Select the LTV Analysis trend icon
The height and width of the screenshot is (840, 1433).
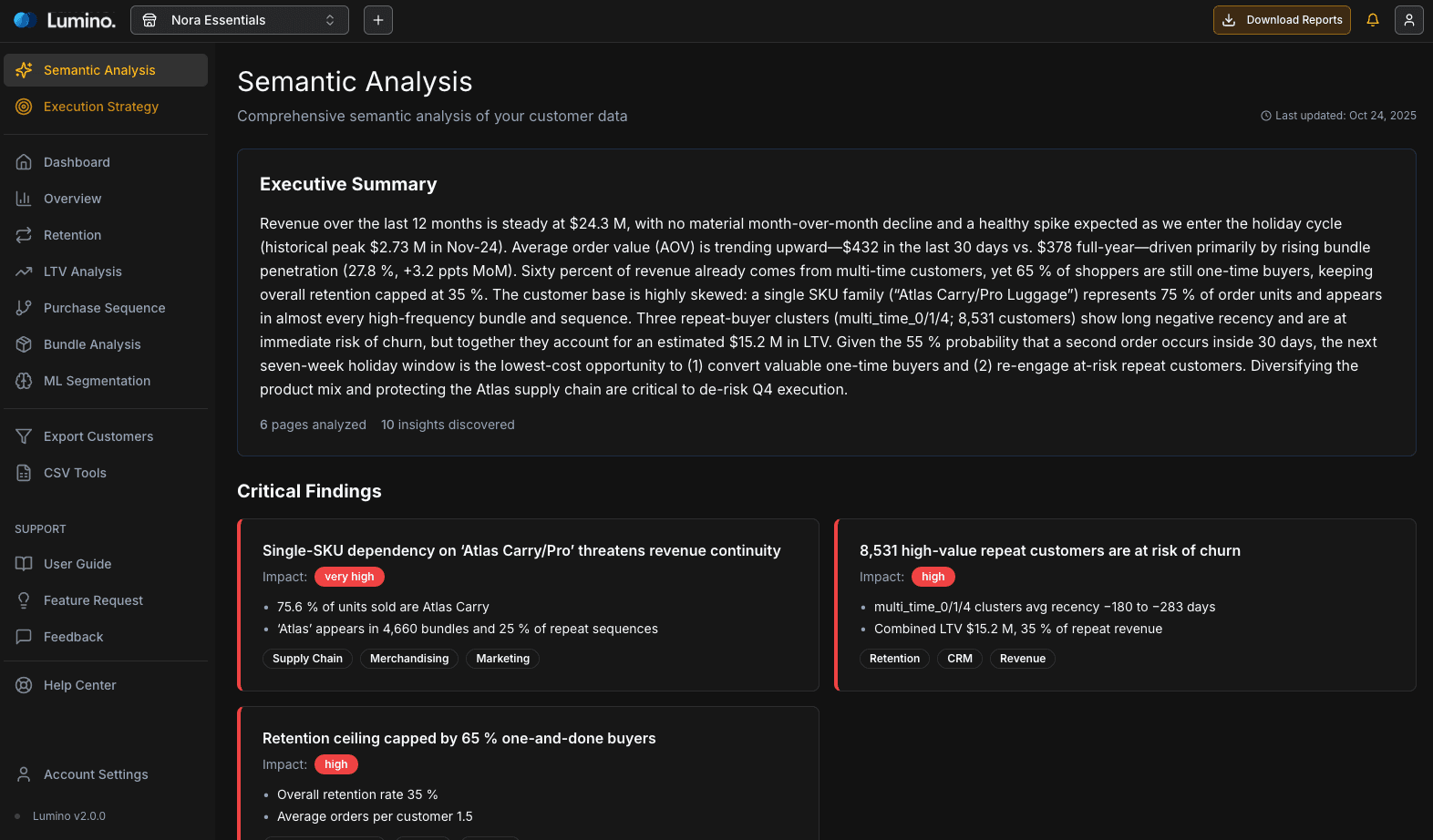(x=25, y=271)
